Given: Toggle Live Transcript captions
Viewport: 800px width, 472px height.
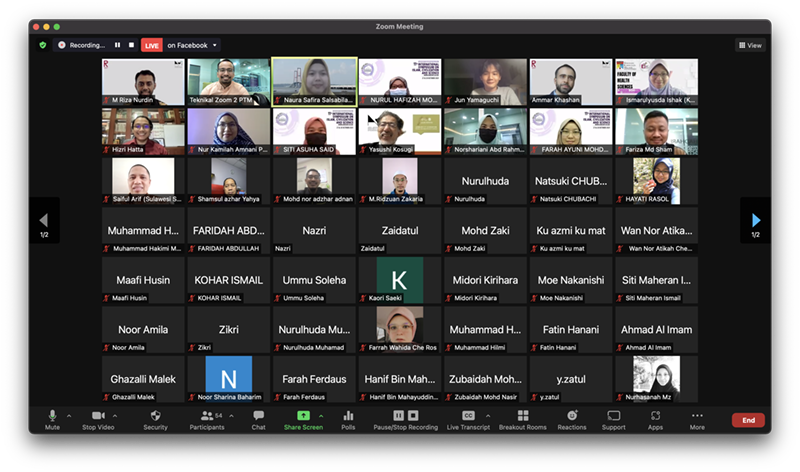Looking at the screenshot, I should click(x=468, y=416).
